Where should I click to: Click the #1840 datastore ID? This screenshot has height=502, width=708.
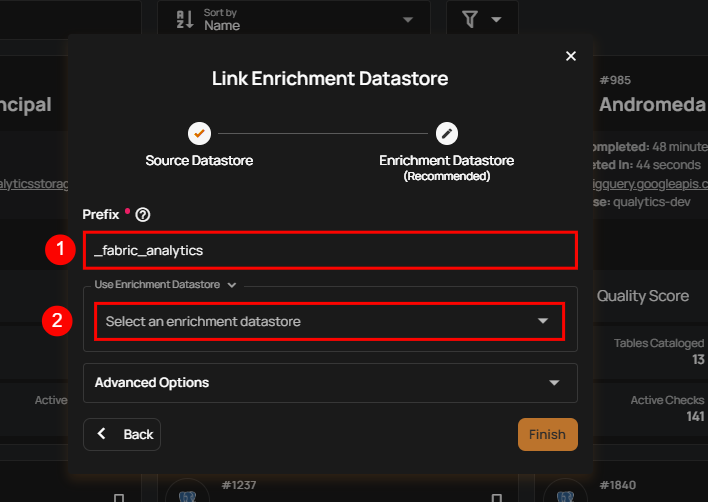point(618,485)
